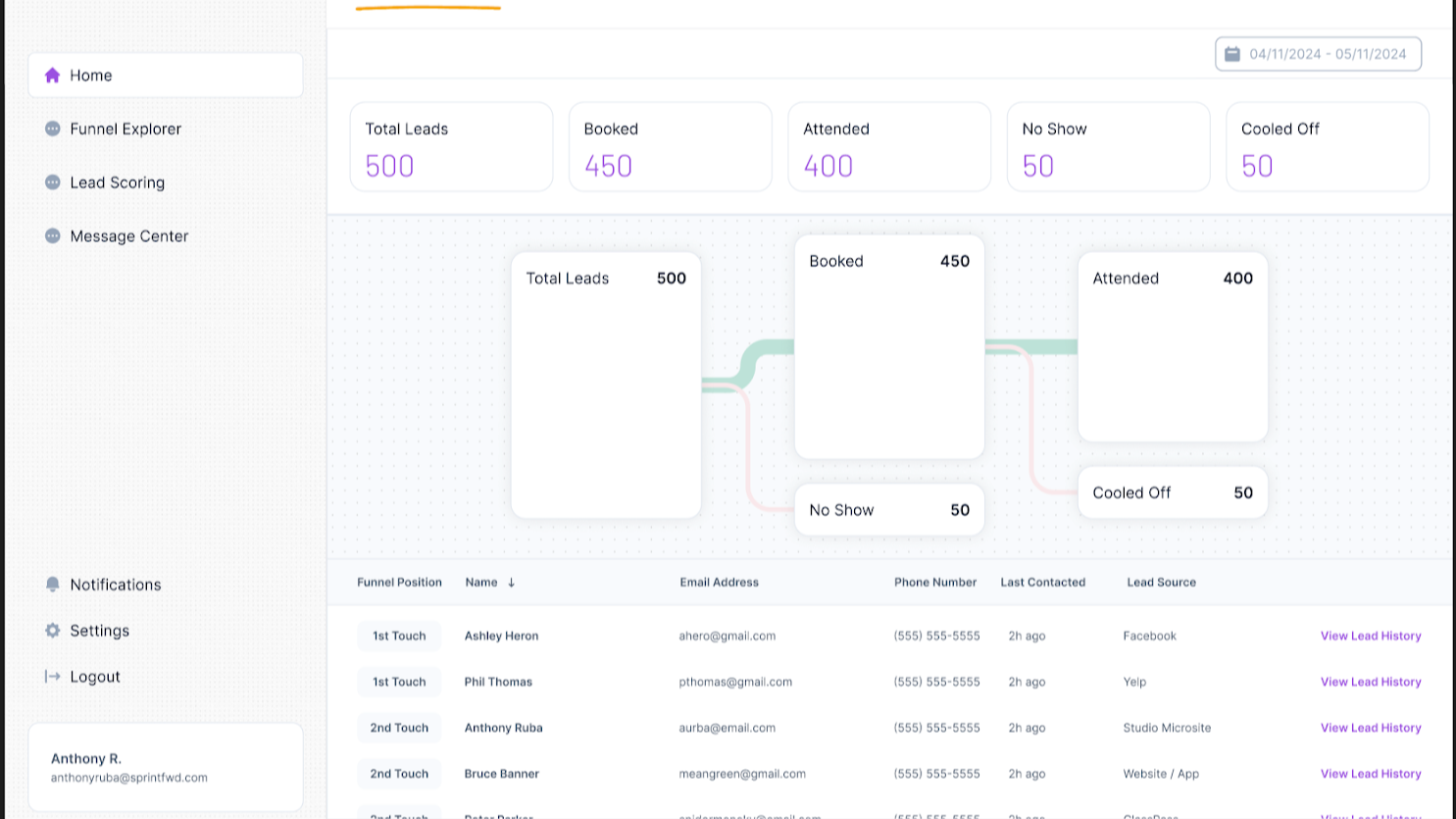
Task: Click the Total Leads funnel node
Action: point(606,384)
